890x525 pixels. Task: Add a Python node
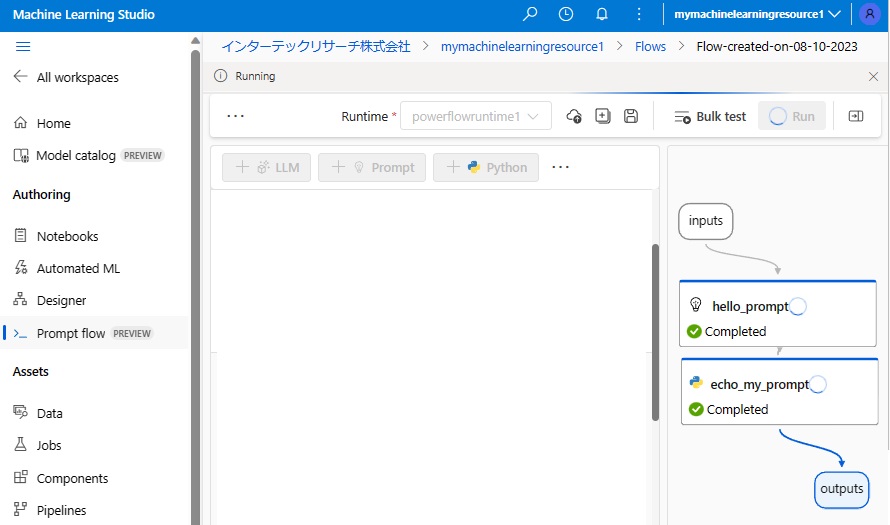pyautogui.click(x=486, y=167)
